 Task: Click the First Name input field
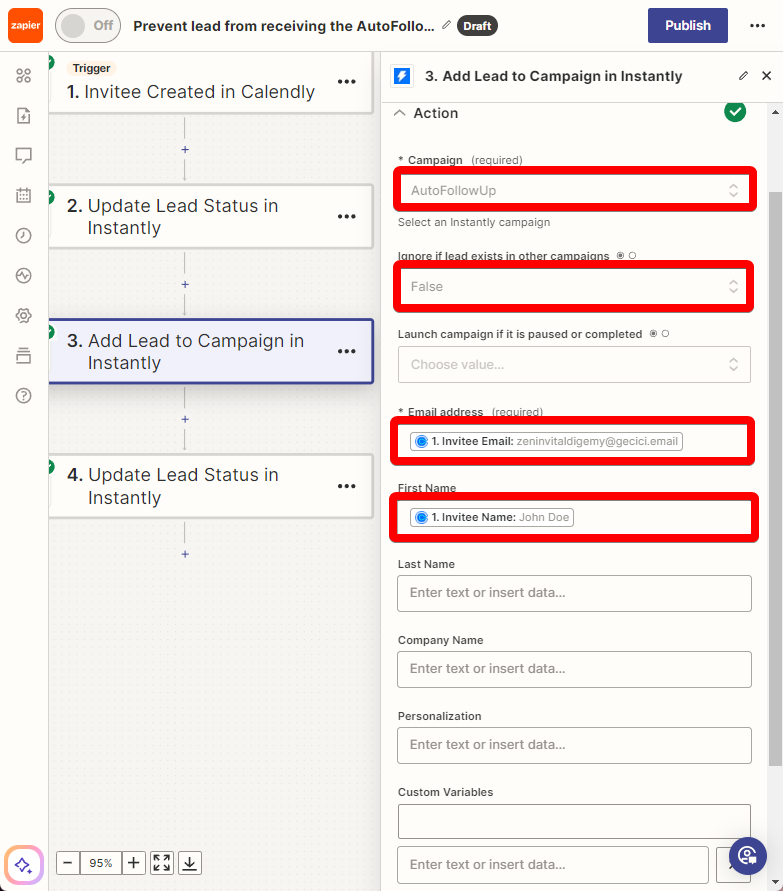[x=574, y=517]
